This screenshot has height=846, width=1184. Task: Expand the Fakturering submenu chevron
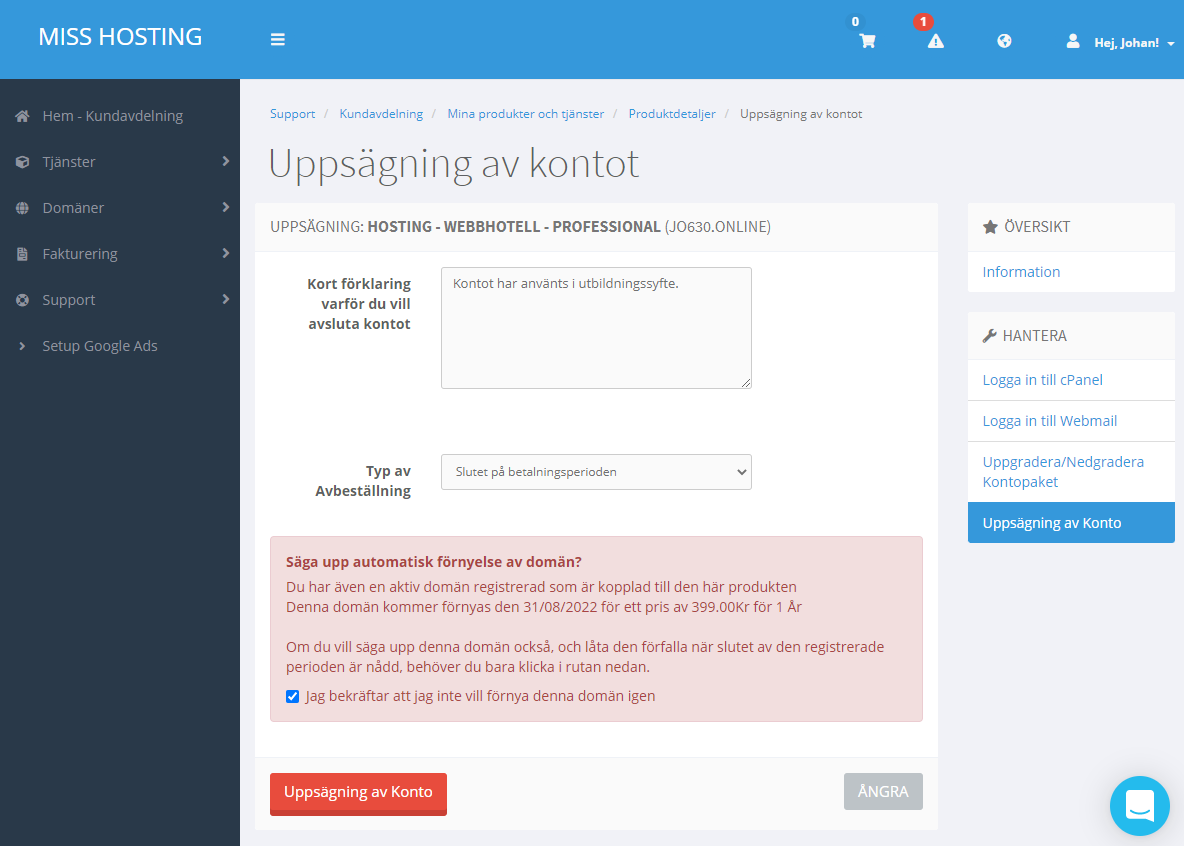pos(225,253)
